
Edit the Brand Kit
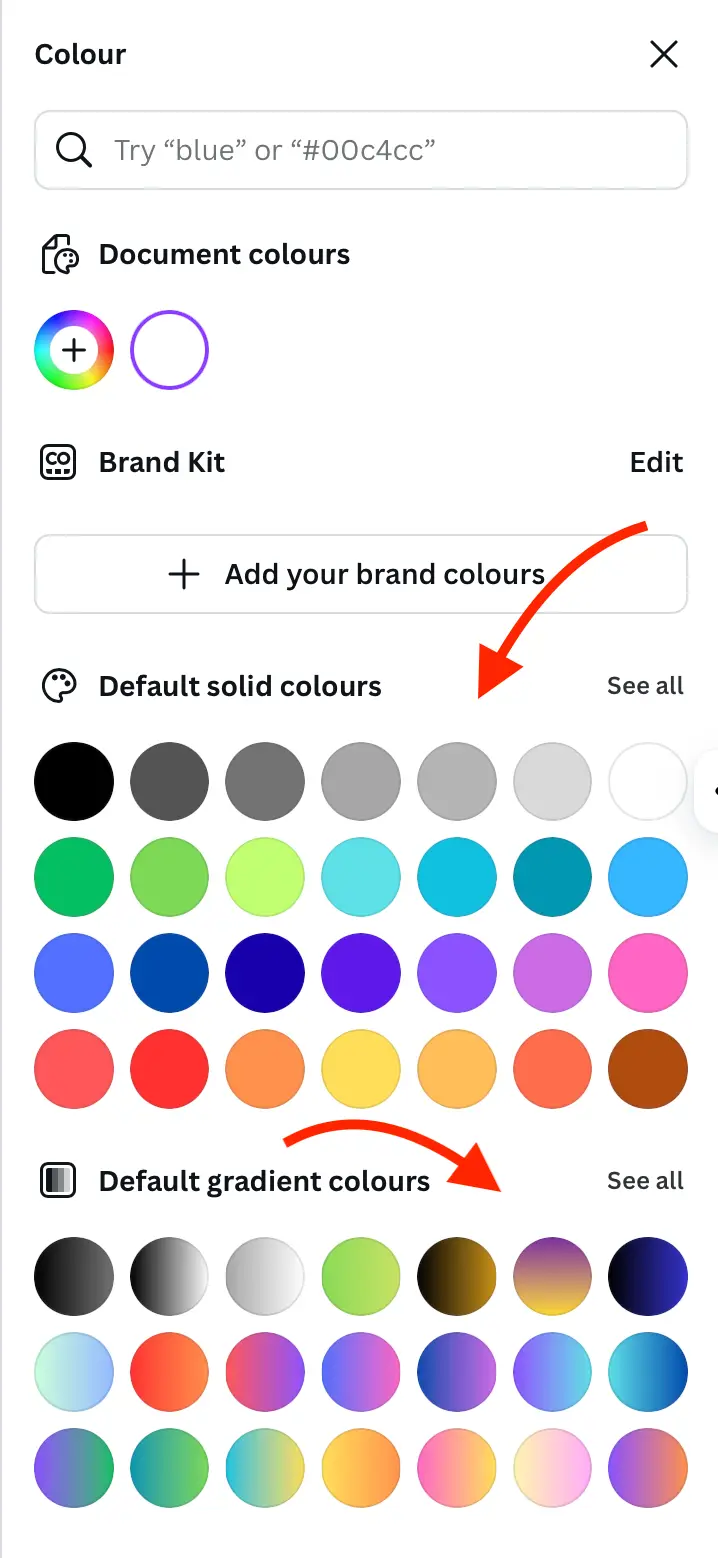tap(656, 462)
